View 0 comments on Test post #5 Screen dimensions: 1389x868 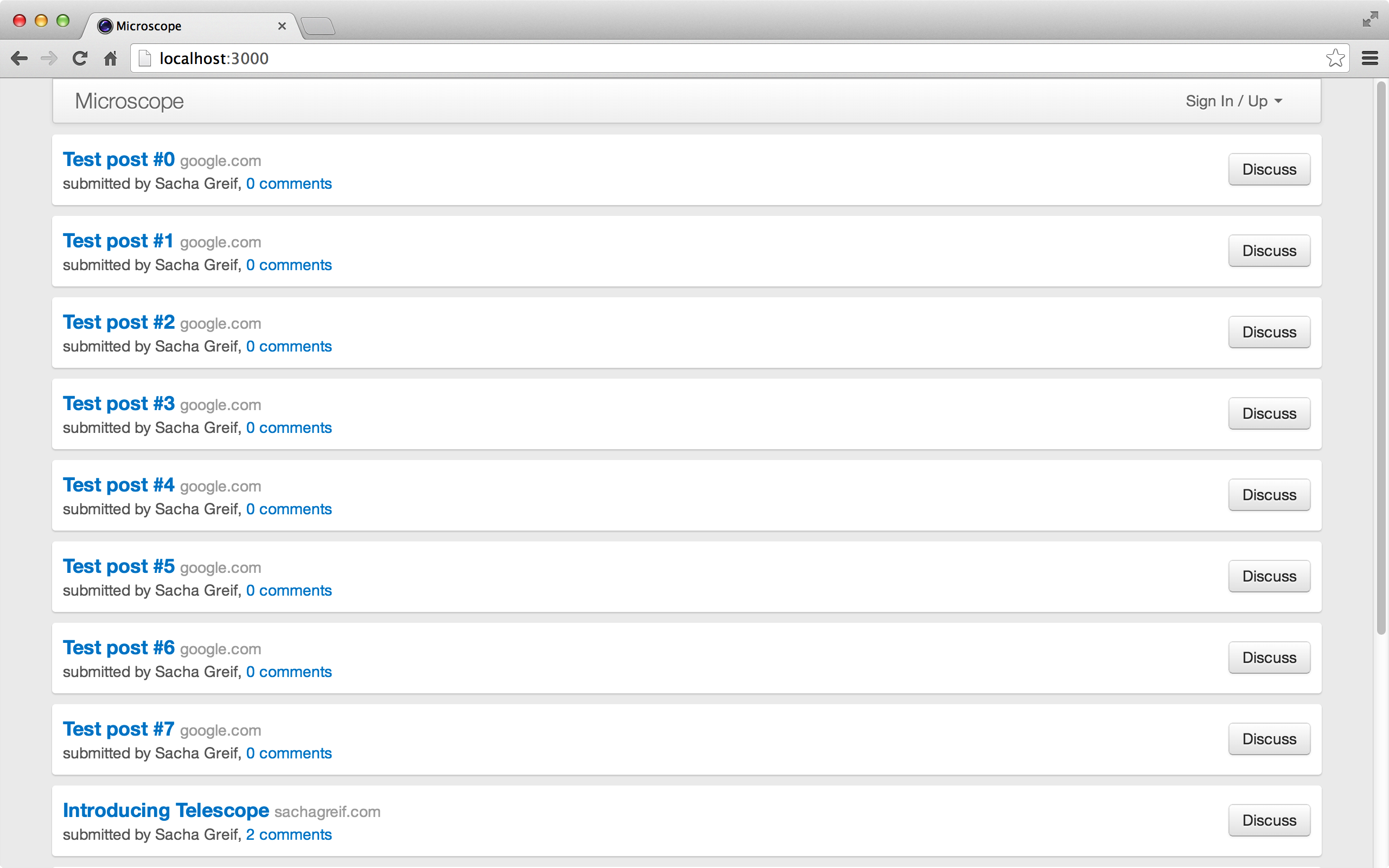[x=289, y=591]
